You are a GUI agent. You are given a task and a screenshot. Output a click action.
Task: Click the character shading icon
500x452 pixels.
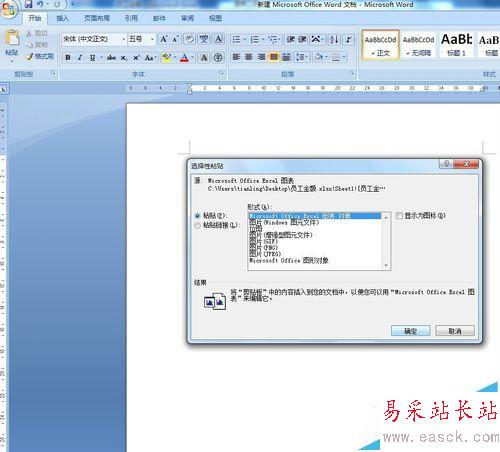coord(204,58)
